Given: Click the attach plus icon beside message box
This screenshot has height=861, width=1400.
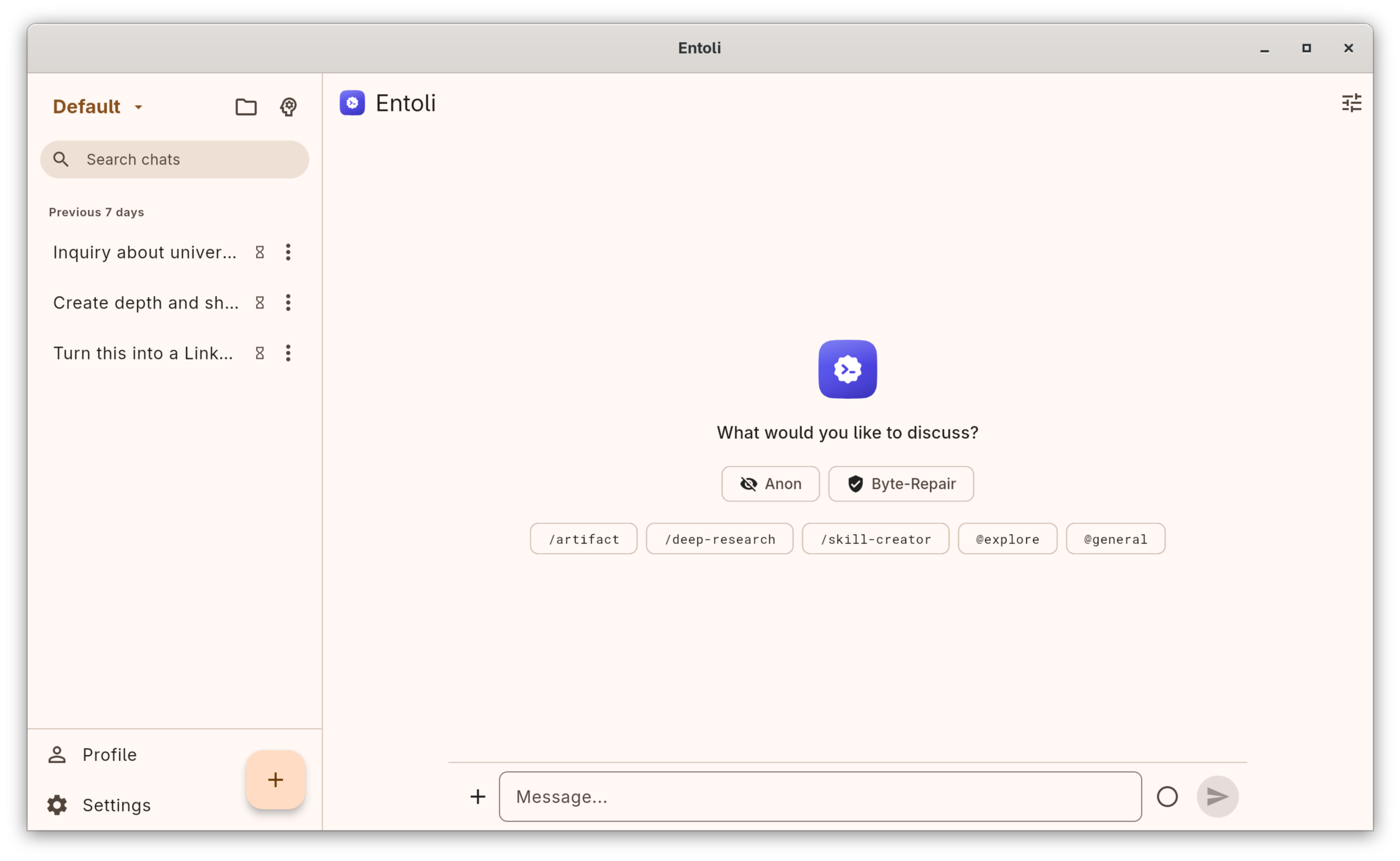Looking at the screenshot, I should tap(478, 796).
